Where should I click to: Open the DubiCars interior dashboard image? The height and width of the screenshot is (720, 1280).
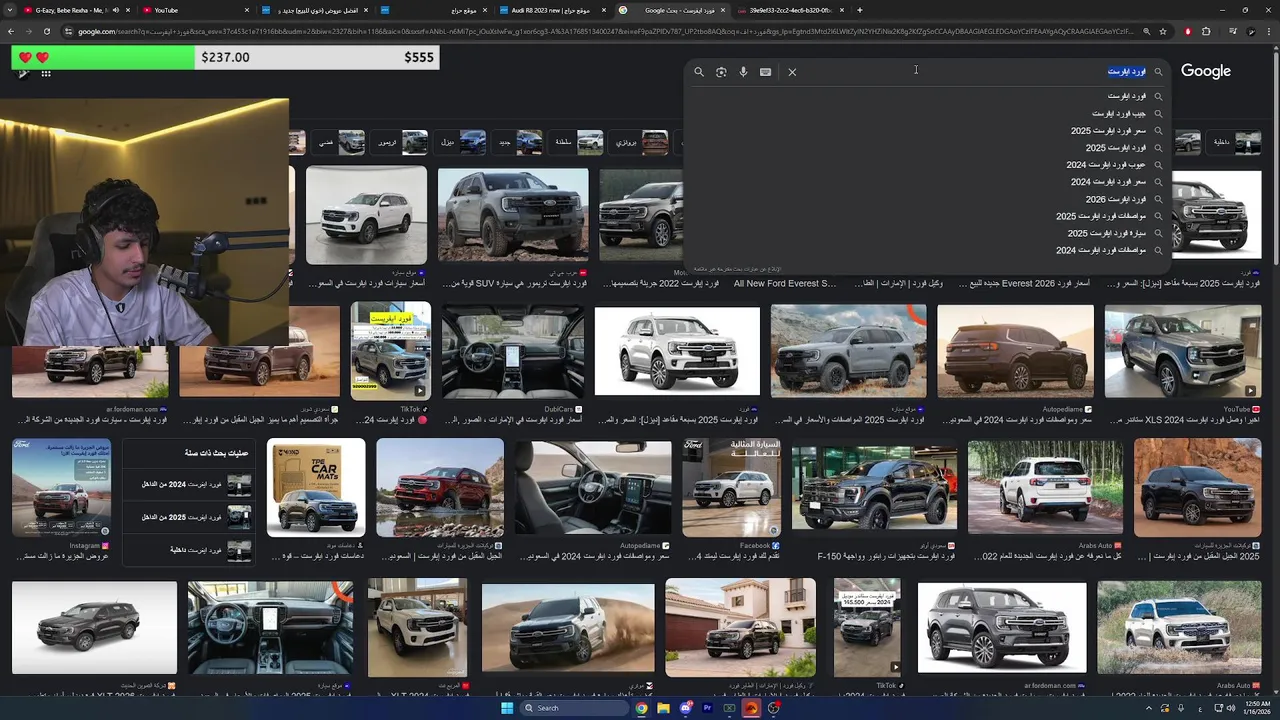[513, 351]
